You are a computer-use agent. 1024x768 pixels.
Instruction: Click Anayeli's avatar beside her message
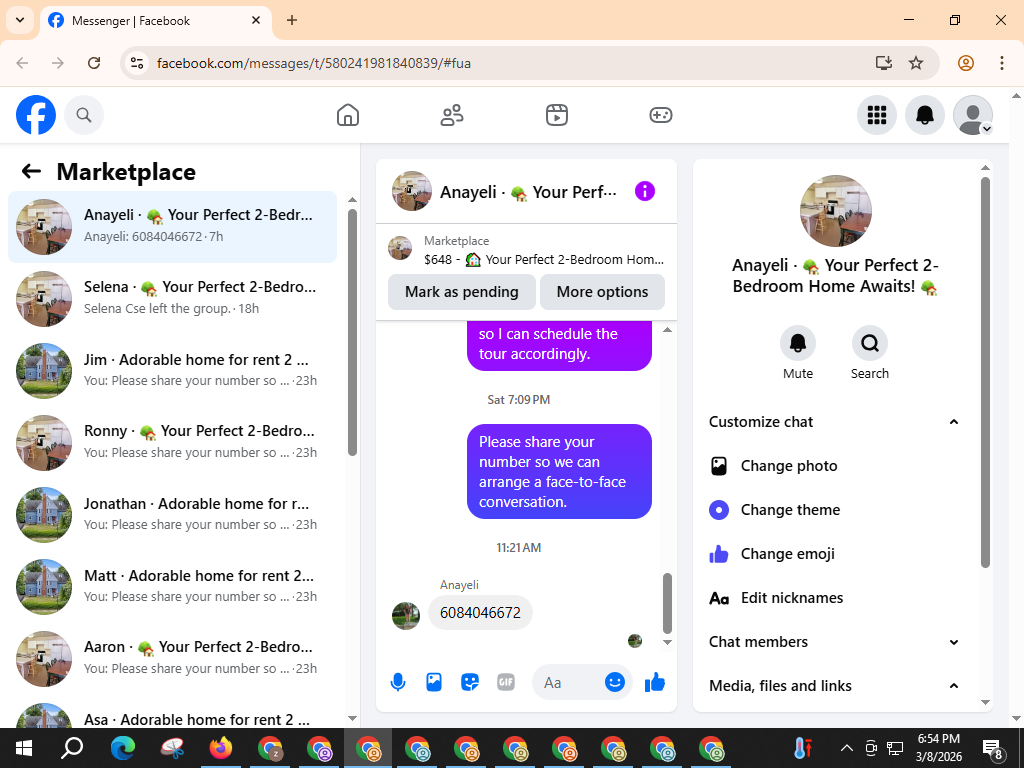406,616
